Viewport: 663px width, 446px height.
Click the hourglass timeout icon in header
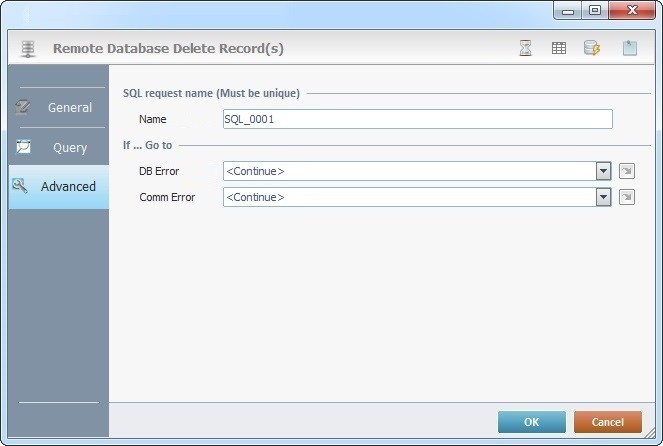coord(525,48)
